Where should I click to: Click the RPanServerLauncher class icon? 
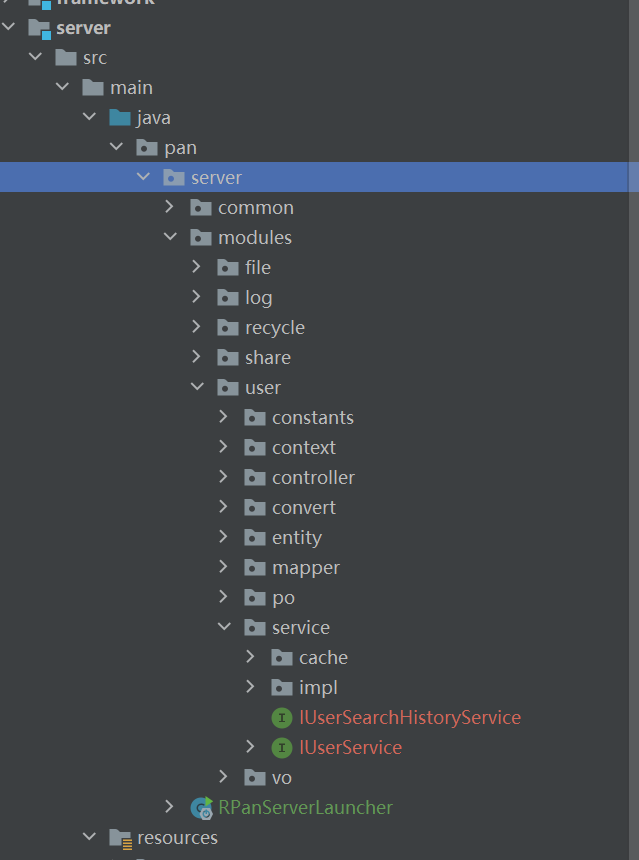202,807
